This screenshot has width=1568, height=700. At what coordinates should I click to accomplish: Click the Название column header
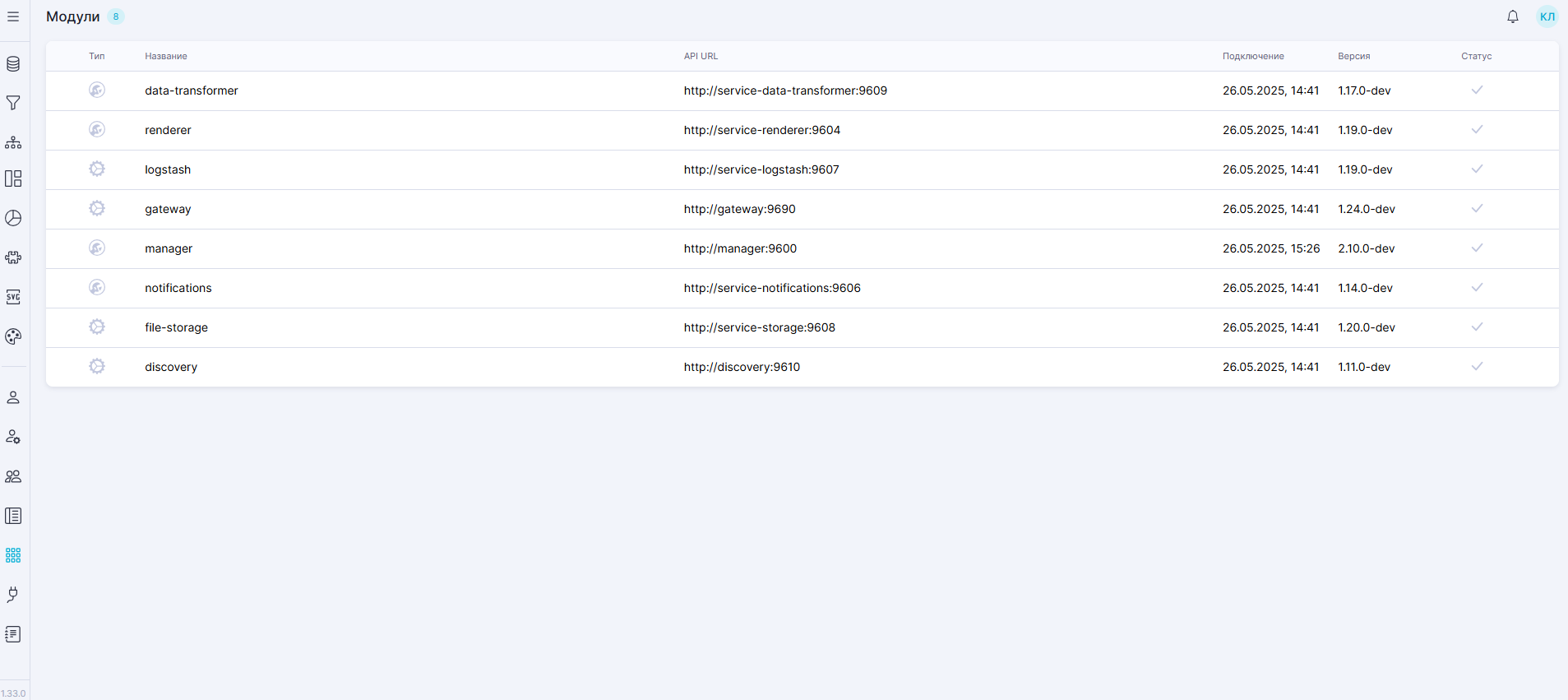pyautogui.click(x=166, y=56)
